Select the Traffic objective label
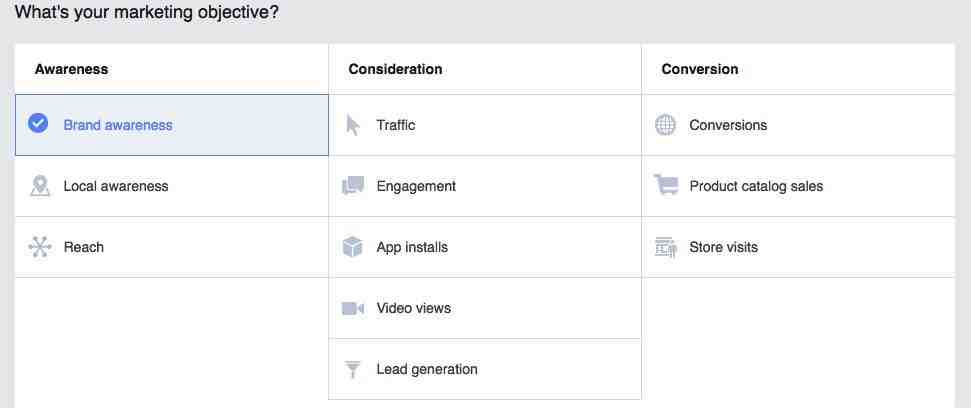971x408 pixels. [x=396, y=125]
